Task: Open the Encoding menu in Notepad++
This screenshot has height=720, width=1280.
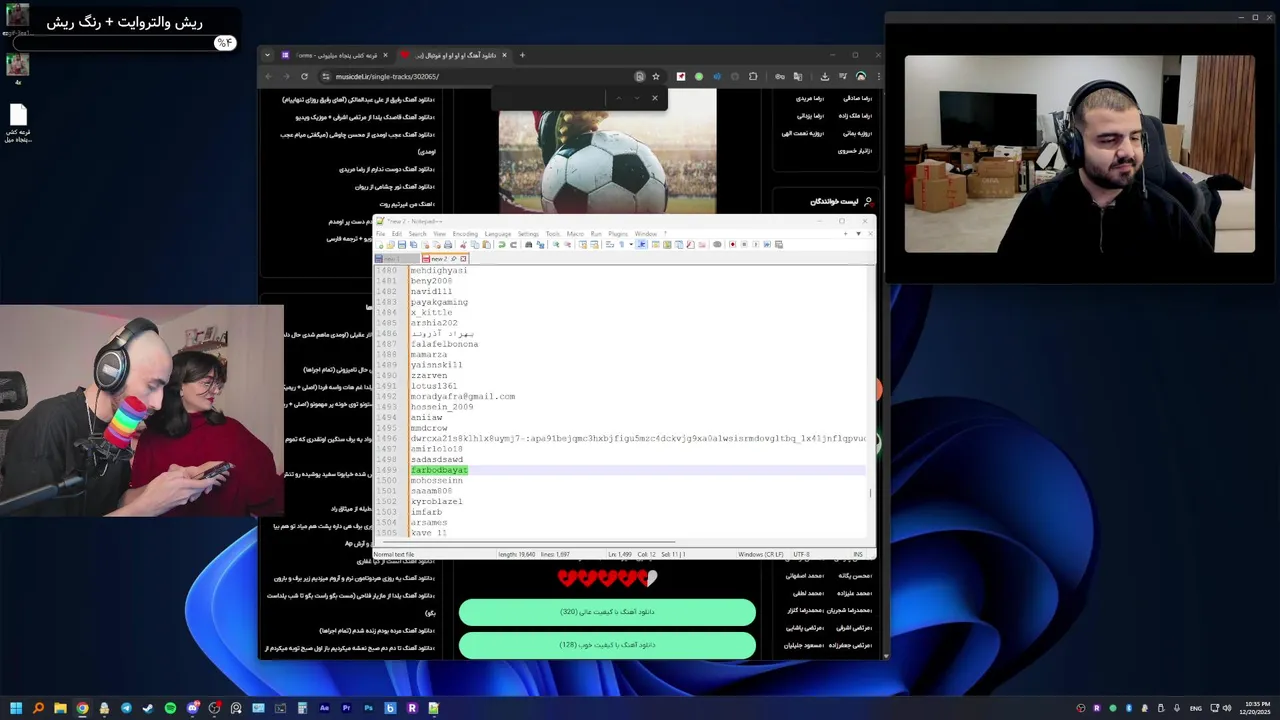Action: 465,234
